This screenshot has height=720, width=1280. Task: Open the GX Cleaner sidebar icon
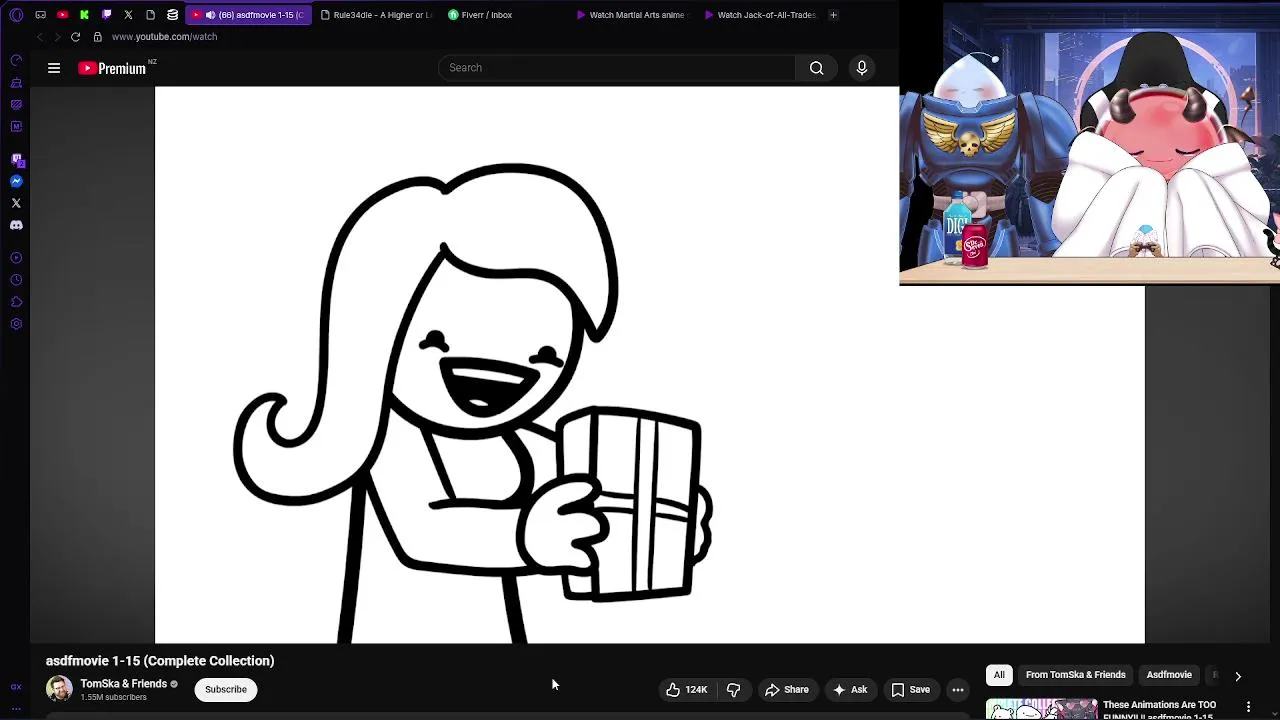(x=16, y=83)
